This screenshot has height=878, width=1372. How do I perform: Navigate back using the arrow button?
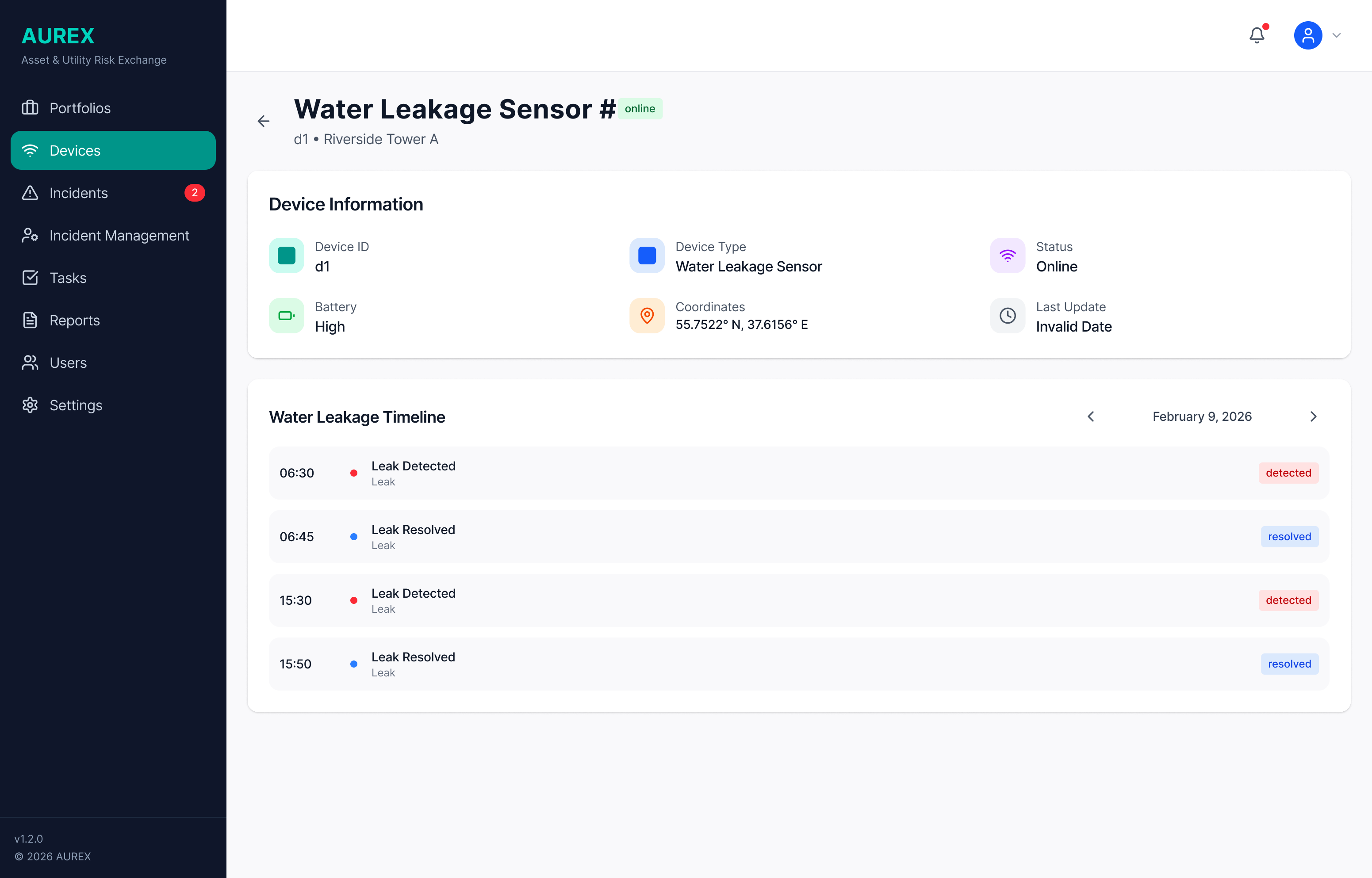[x=264, y=121]
